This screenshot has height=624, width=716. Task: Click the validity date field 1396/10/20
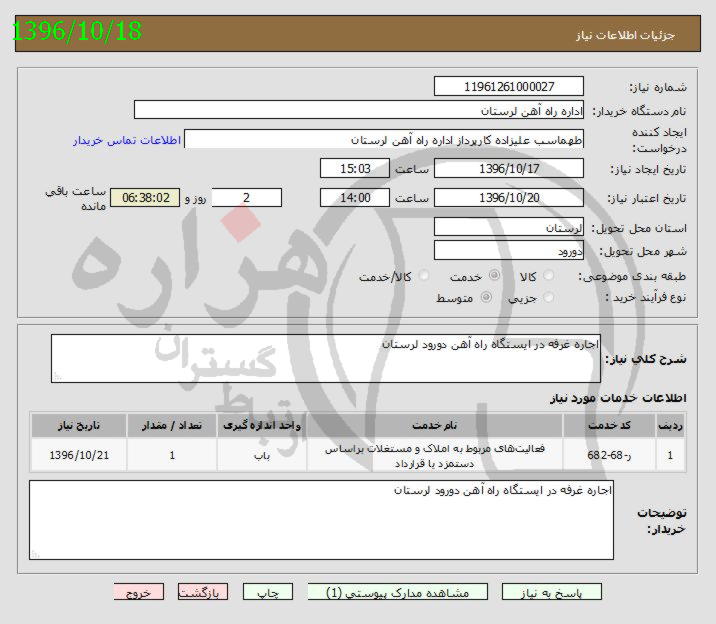[x=509, y=198]
